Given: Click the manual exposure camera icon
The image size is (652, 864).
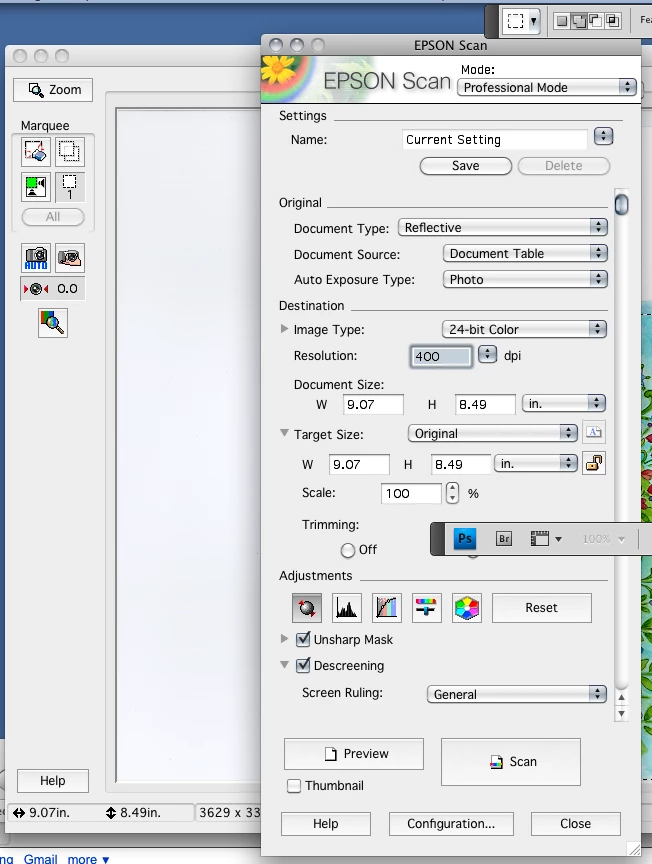Looking at the screenshot, I should click(x=69, y=258).
